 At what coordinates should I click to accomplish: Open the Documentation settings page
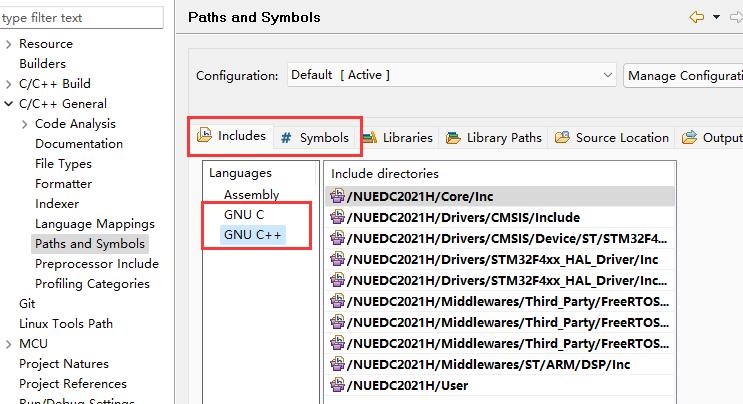(x=79, y=144)
